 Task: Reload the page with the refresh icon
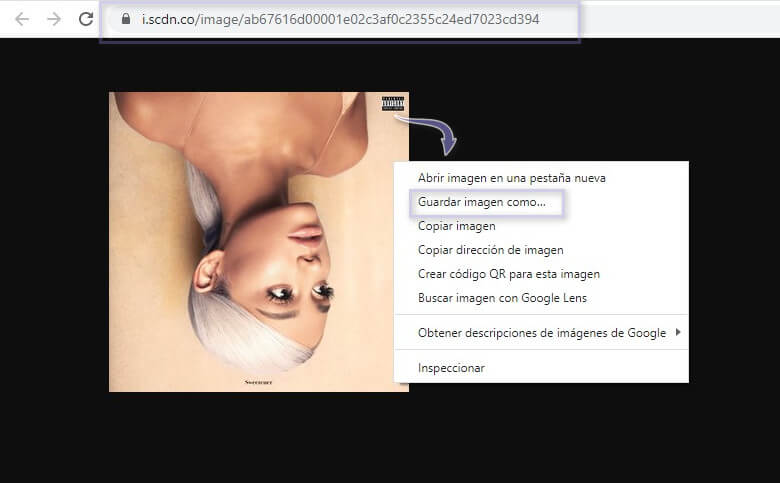coord(86,19)
